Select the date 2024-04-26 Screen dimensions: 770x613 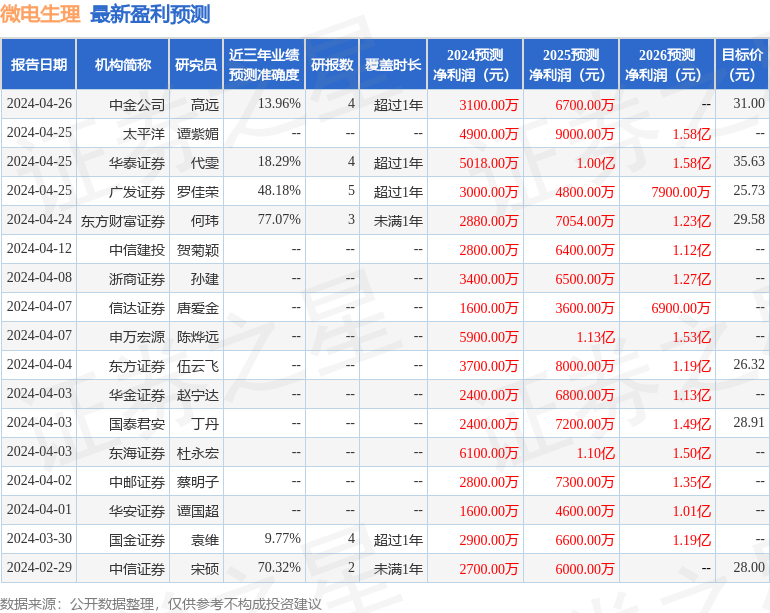pyautogui.click(x=39, y=104)
